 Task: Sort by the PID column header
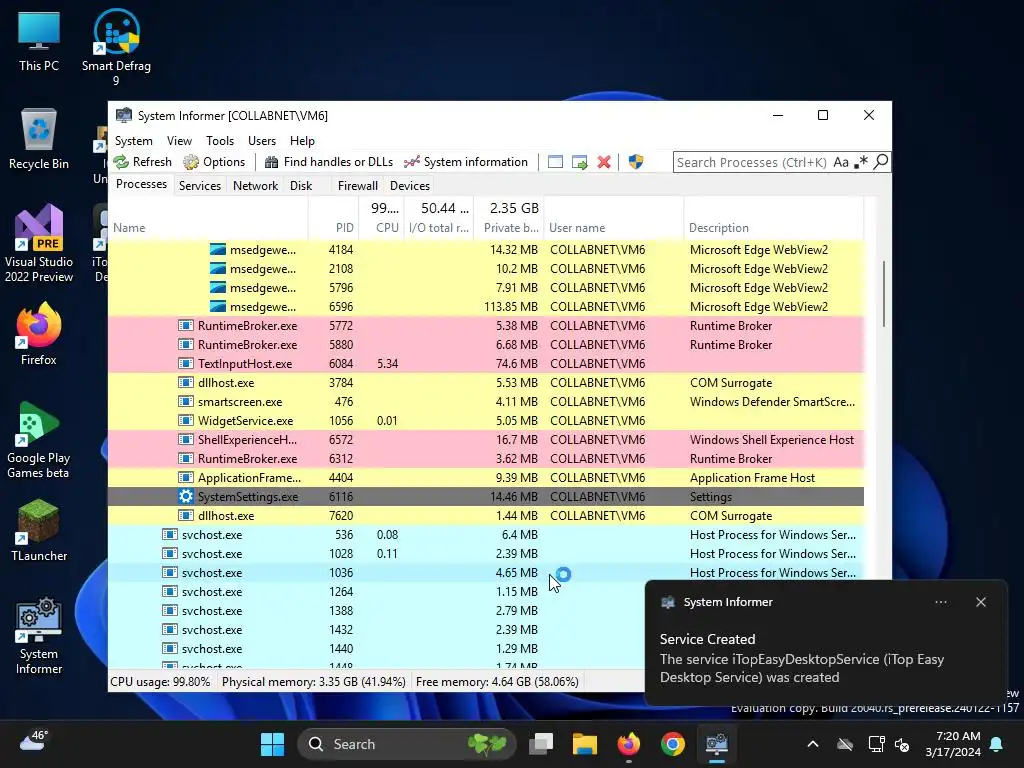[333, 228]
